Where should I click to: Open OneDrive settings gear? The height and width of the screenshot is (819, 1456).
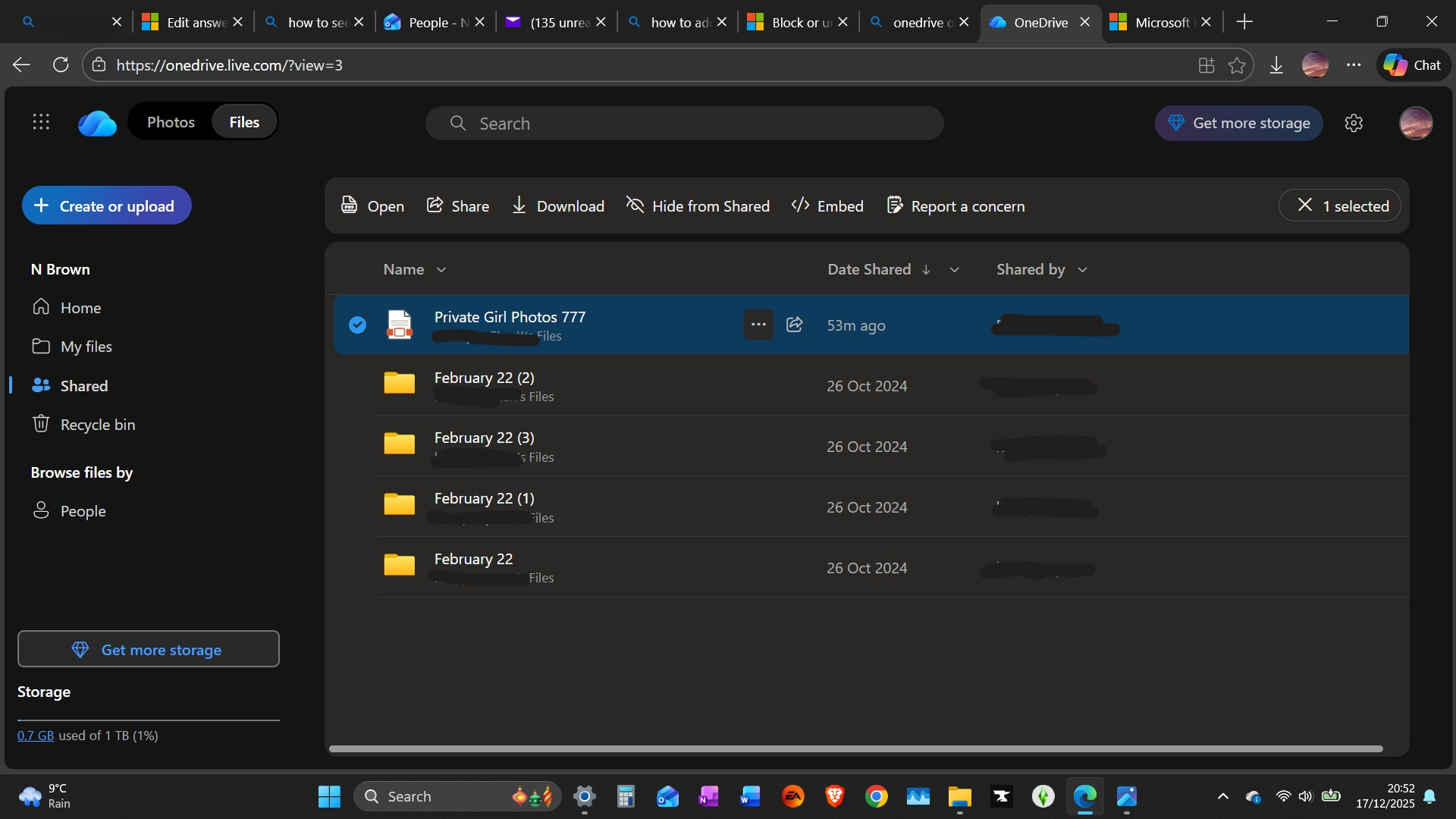(x=1354, y=123)
